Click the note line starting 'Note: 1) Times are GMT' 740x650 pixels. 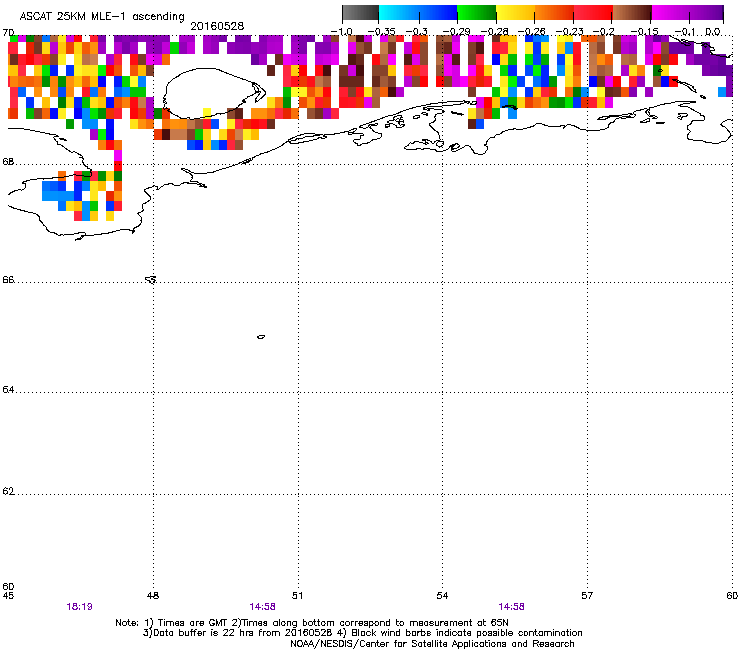(x=312, y=623)
